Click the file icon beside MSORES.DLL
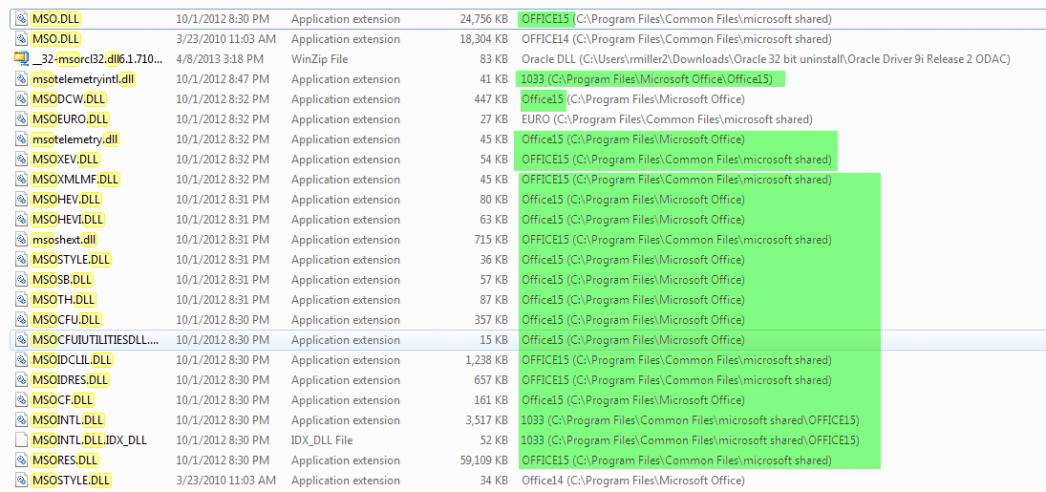Screen dimensions: 1046x492 click(21, 460)
